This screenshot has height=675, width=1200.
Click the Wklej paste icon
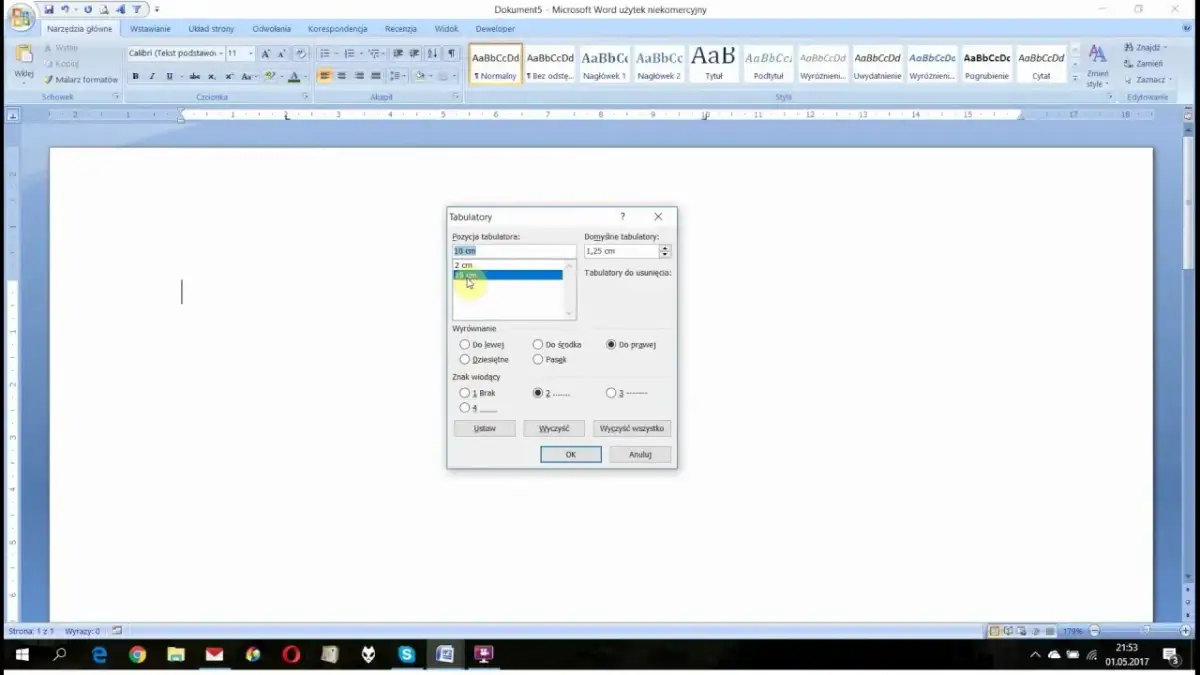pyautogui.click(x=24, y=61)
